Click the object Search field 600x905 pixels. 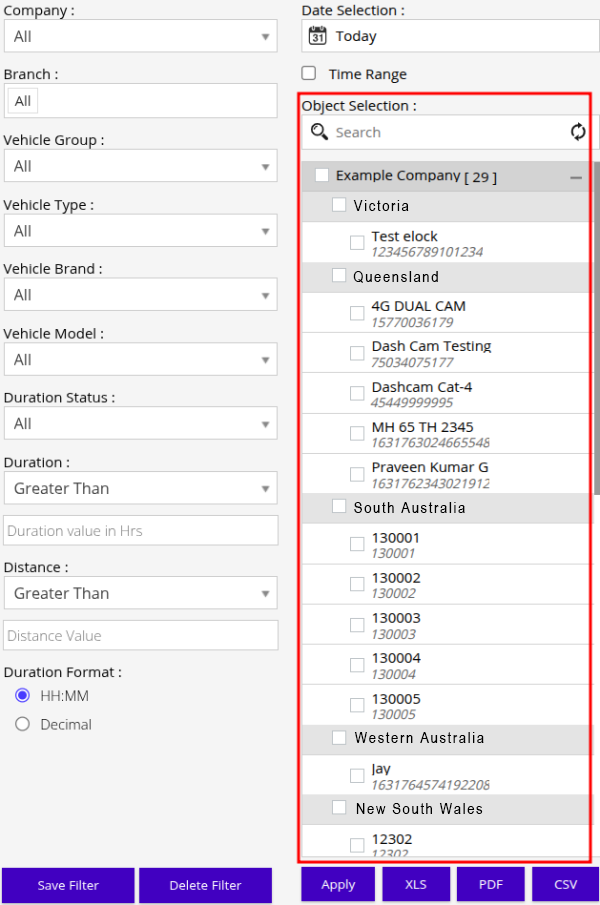pos(450,132)
